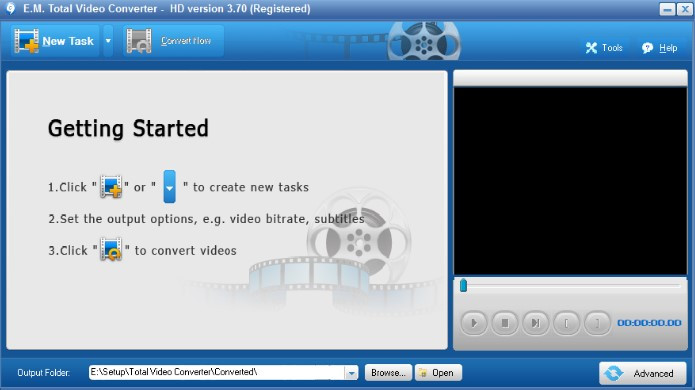The width and height of the screenshot is (695, 390).
Task: Click the app logo in title bar
Action: (x=10, y=8)
